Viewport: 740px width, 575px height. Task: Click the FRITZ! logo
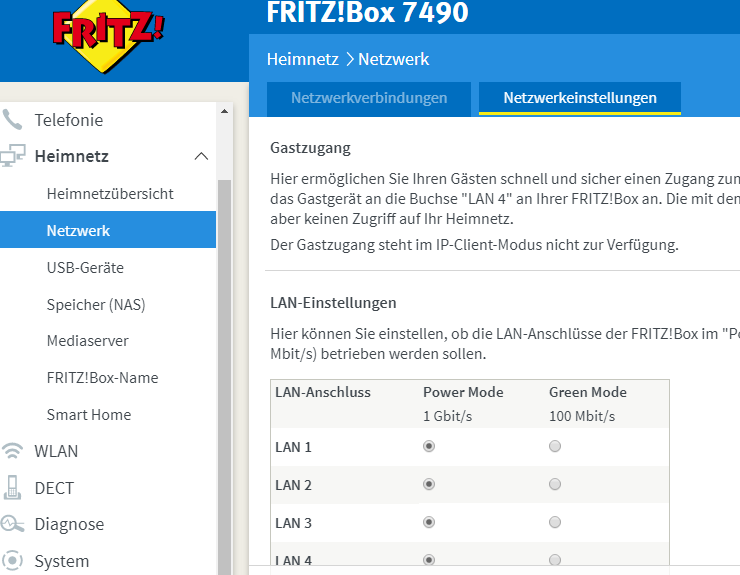pyautogui.click(x=108, y=35)
